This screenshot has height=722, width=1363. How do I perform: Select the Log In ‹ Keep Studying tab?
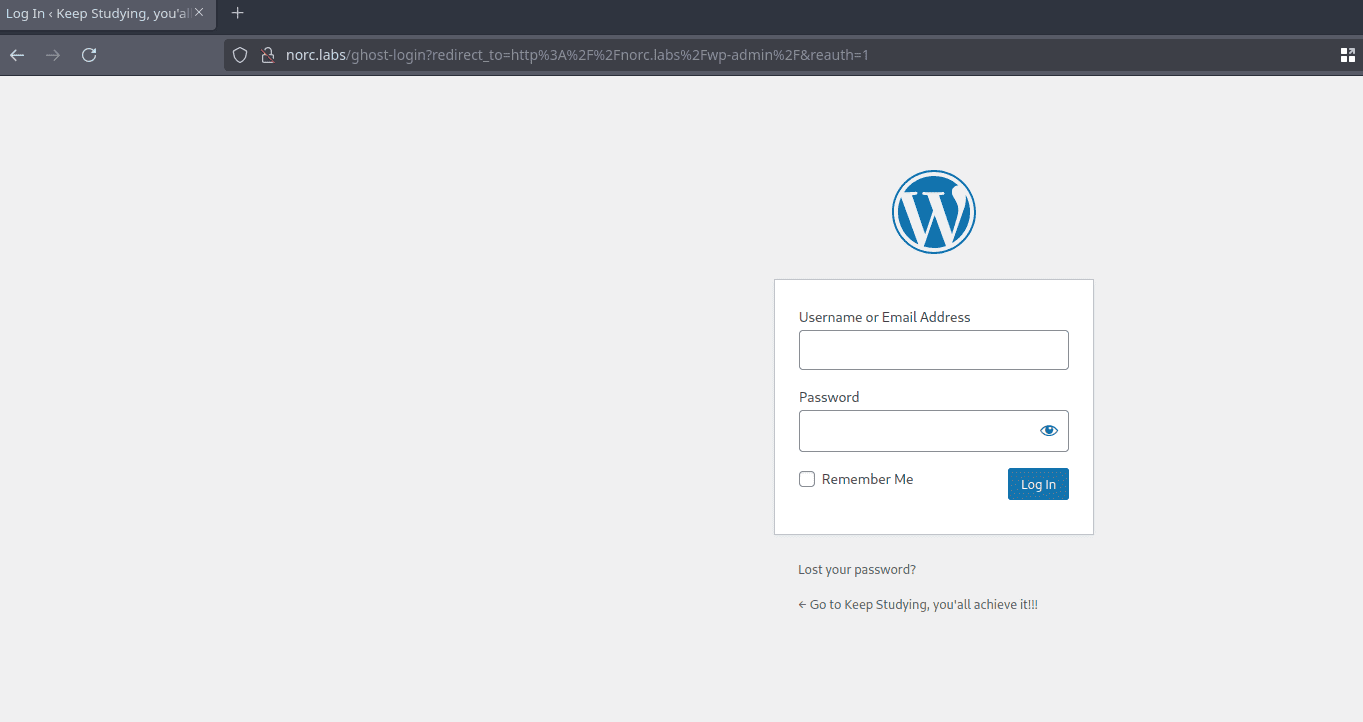pos(95,13)
